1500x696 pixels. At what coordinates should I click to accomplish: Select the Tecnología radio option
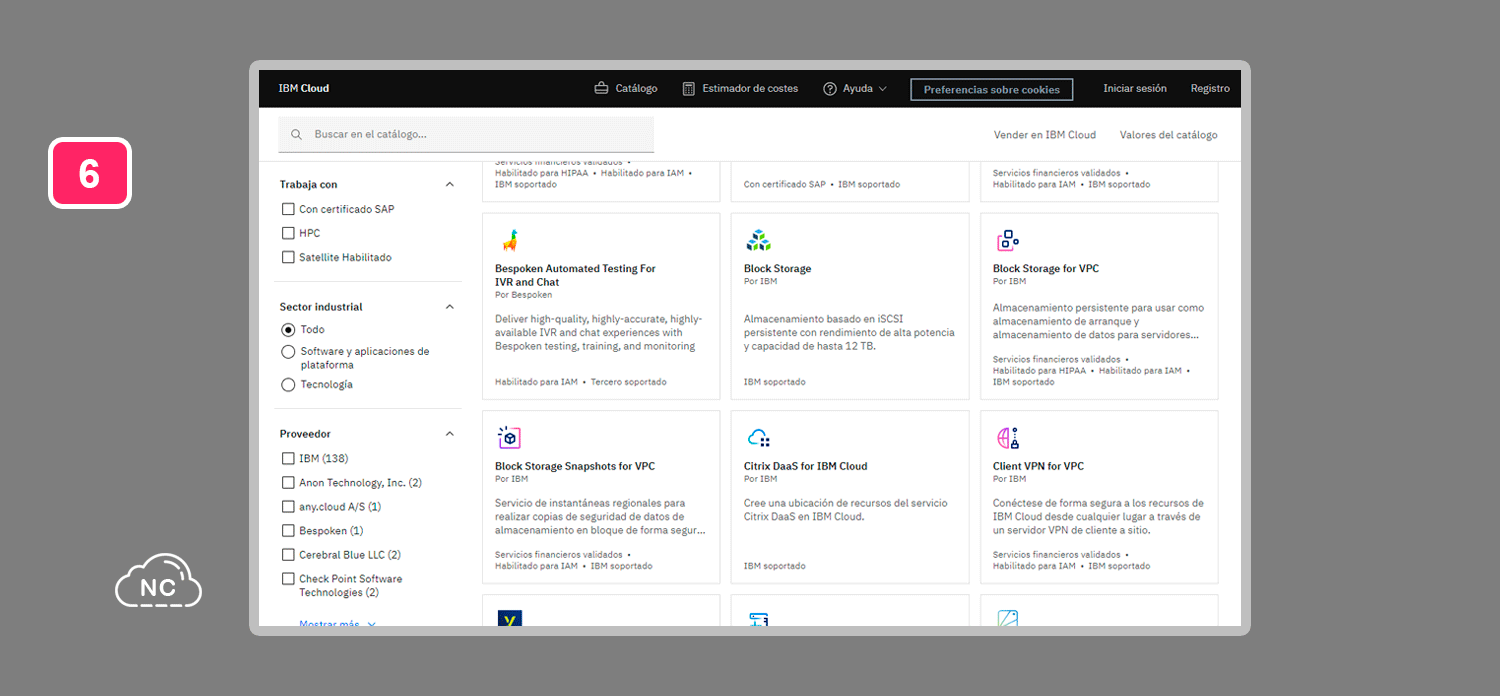click(288, 385)
